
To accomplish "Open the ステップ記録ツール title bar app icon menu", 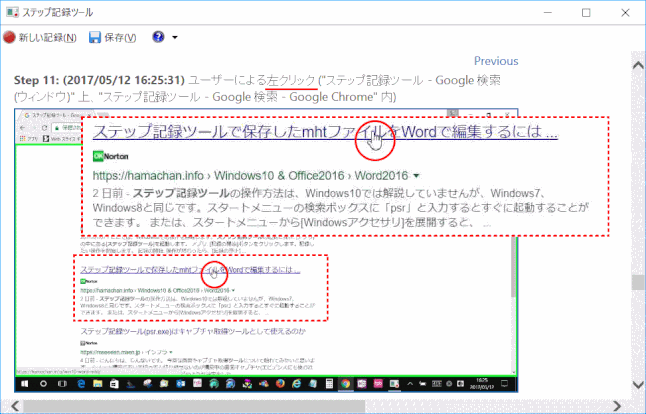I will click(12, 12).
